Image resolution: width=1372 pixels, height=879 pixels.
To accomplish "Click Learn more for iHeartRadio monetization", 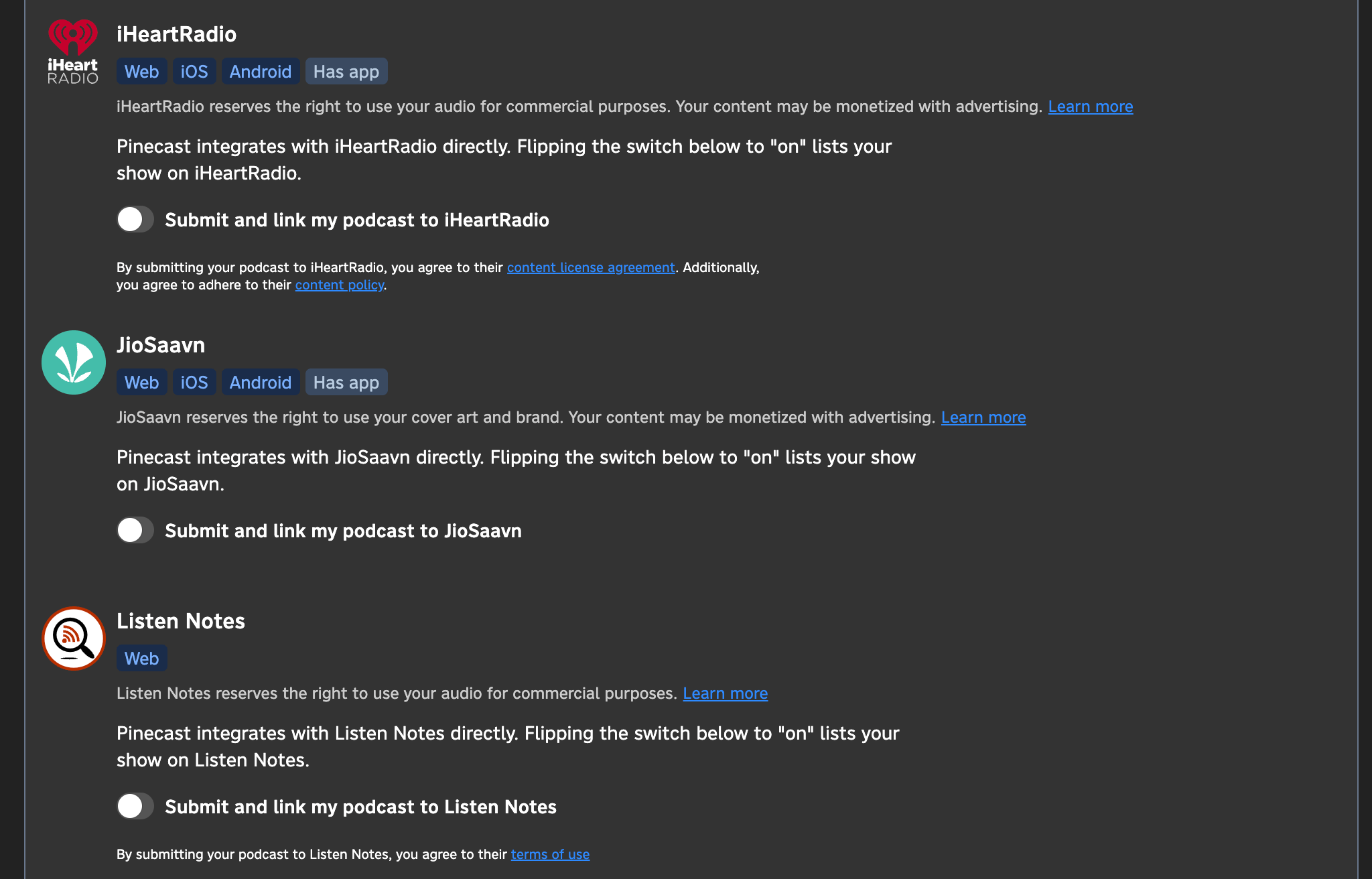I will [x=1090, y=105].
